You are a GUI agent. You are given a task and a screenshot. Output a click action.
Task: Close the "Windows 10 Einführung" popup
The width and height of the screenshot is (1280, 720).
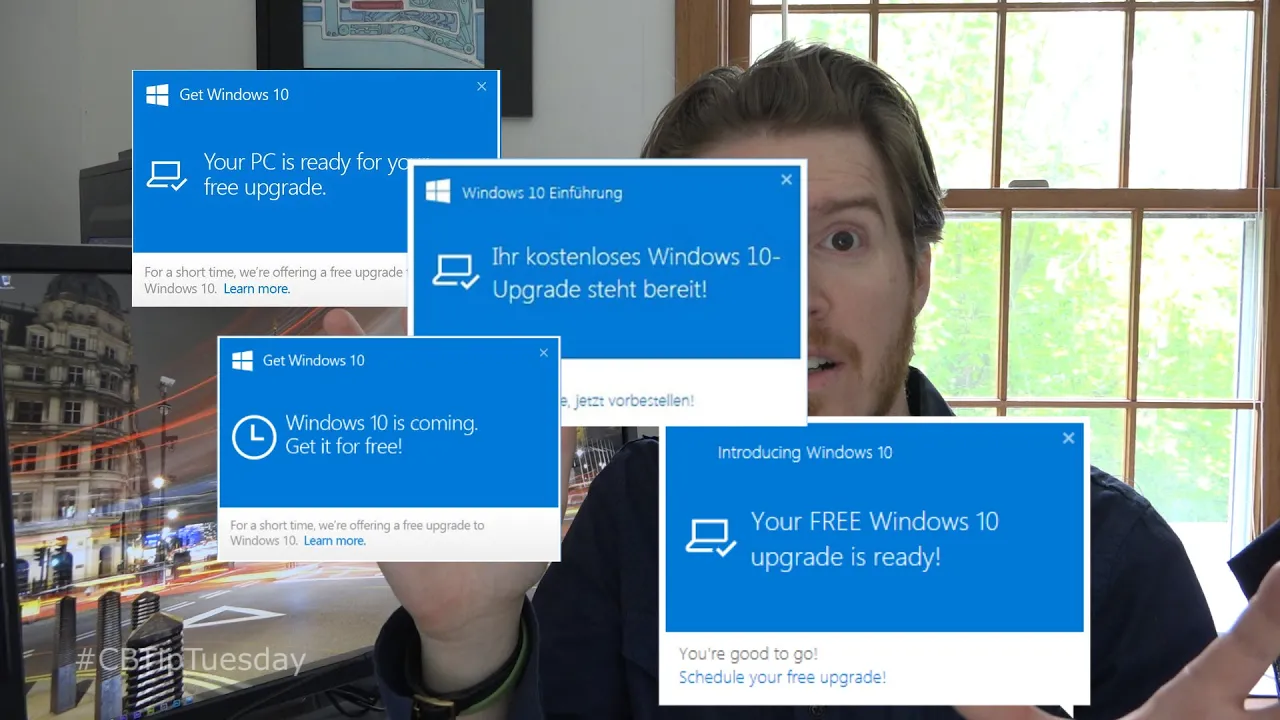coord(786,180)
